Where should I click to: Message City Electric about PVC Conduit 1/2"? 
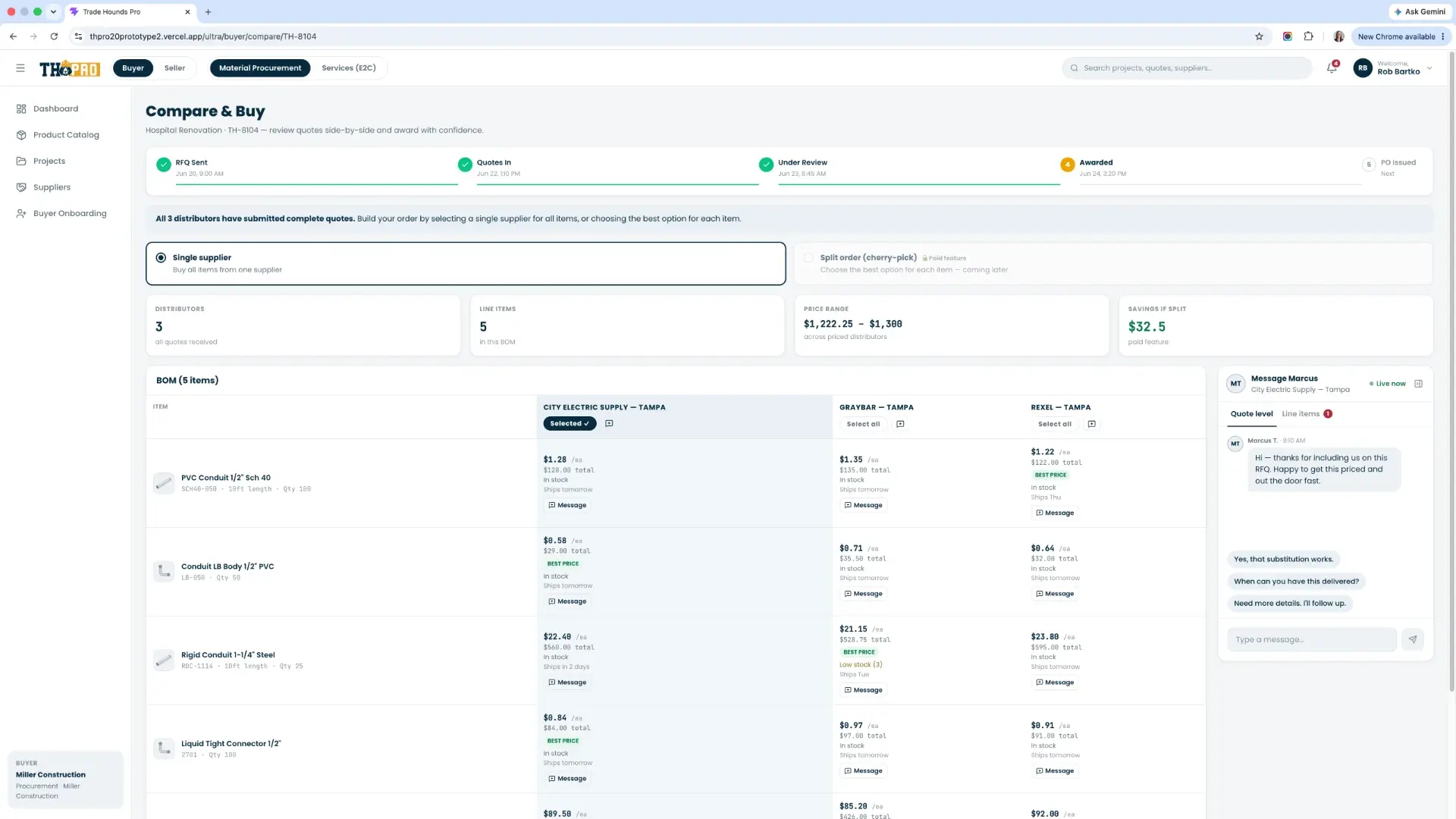click(x=567, y=506)
